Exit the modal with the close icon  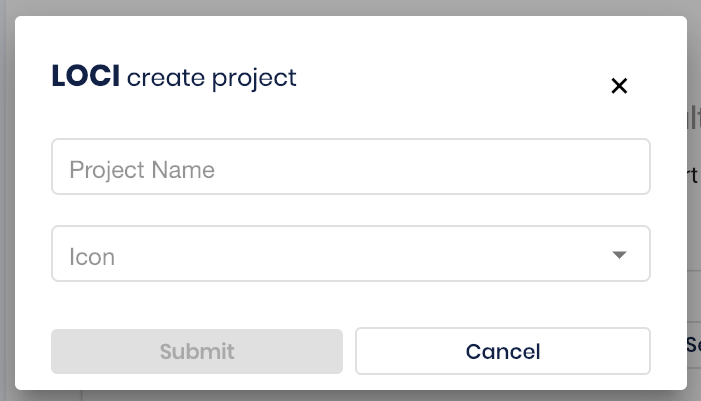[619, 86]
